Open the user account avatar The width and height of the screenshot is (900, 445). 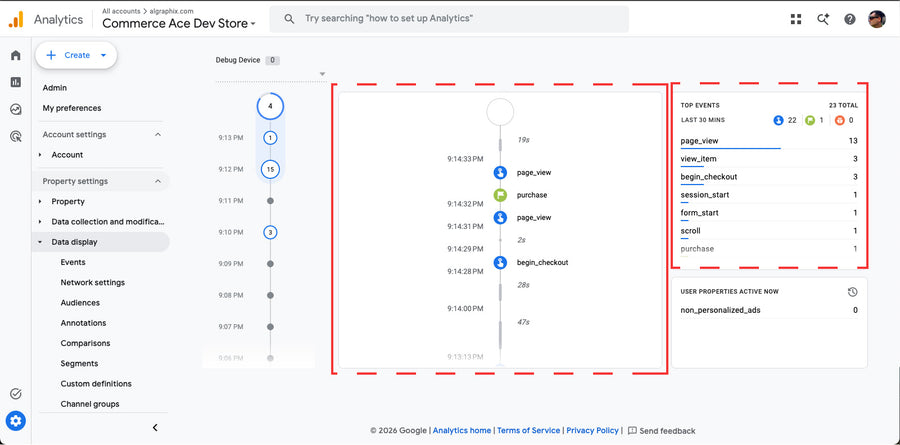click(876, 19)
